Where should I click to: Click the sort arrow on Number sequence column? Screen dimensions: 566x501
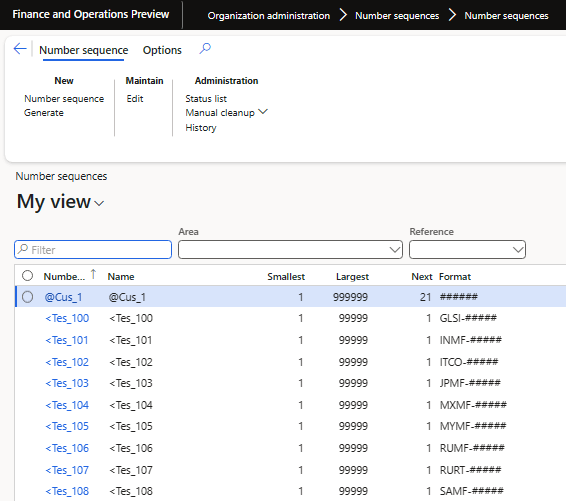click(x=93, y=275)
